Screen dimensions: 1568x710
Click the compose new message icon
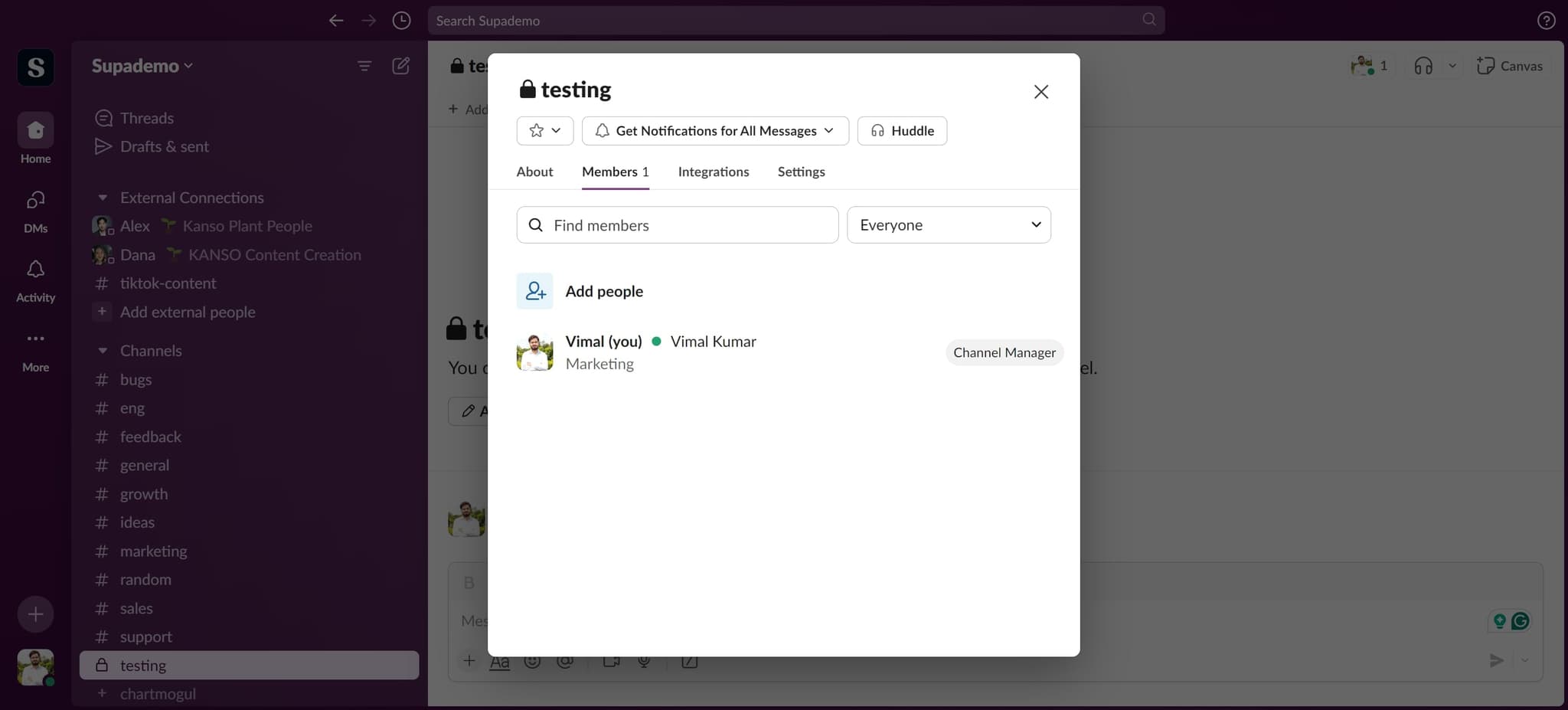[400, 66]
